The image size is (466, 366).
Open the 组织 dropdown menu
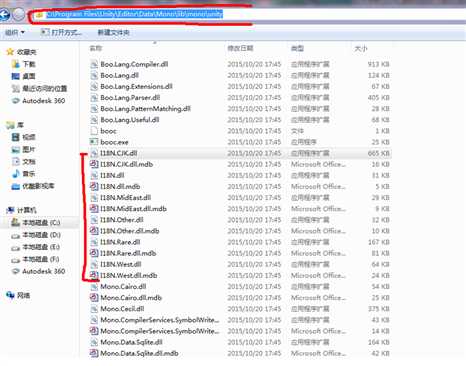(15, 32)
